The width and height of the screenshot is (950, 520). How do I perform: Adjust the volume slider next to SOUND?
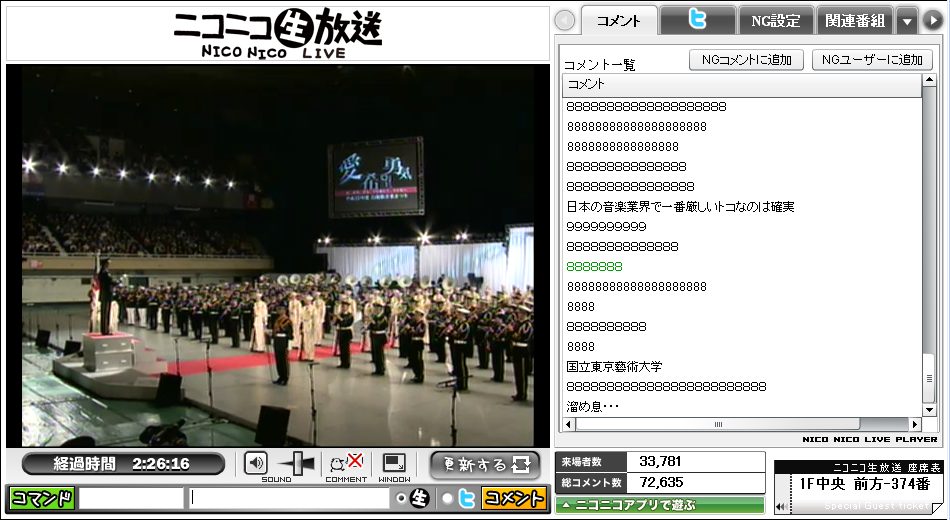click(297, 464)
